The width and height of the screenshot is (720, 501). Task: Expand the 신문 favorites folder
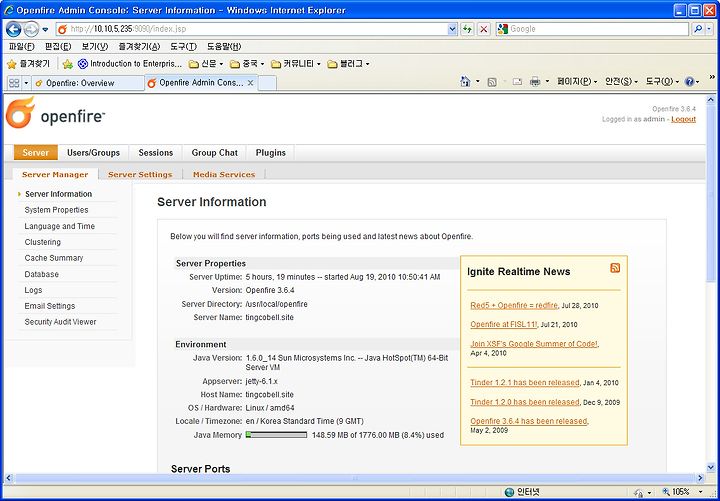[206, 64]
